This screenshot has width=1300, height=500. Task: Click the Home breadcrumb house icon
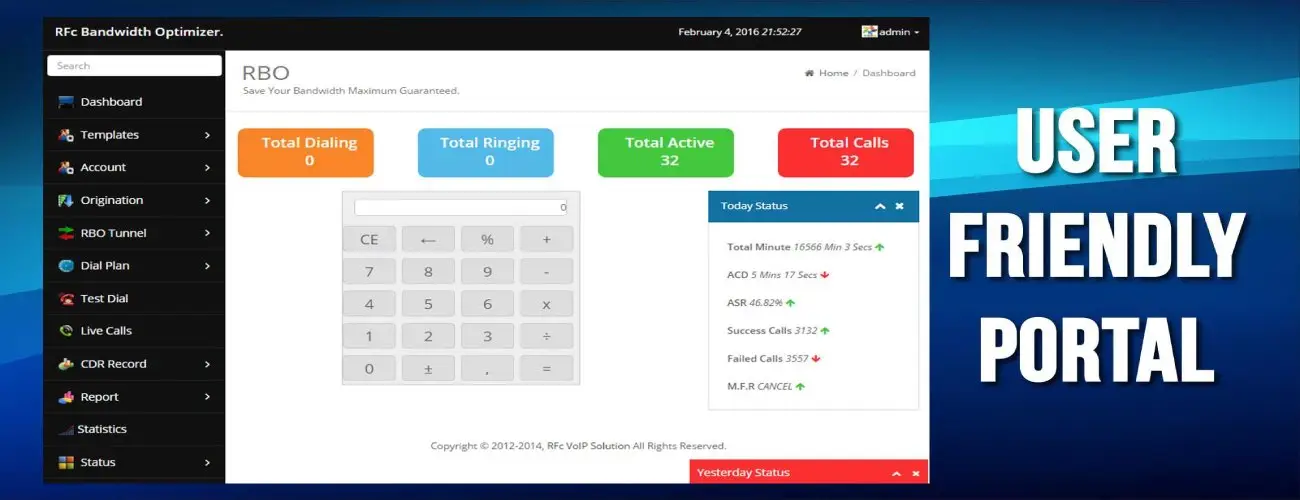click(x=809, y=73)
